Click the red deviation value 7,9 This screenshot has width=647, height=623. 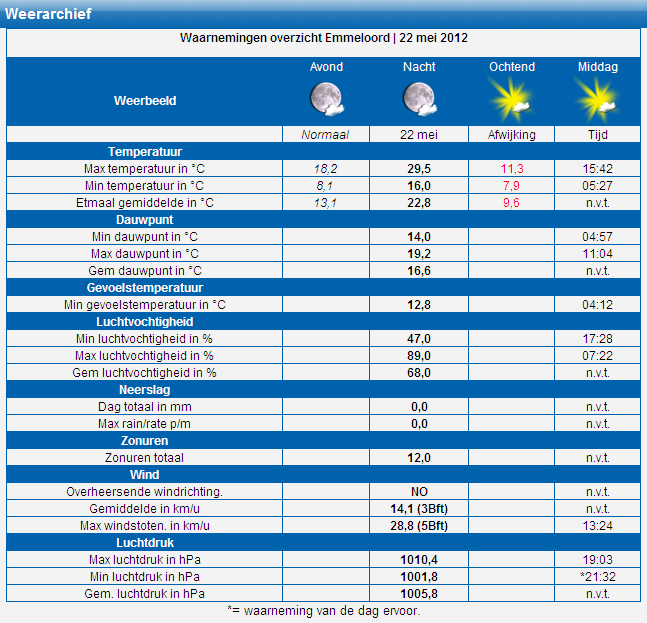[x=511, y=186]
